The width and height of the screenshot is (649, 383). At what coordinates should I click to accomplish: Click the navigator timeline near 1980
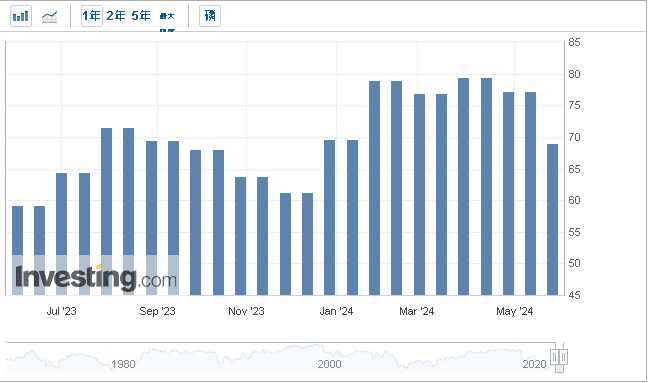tap(123, 364)
